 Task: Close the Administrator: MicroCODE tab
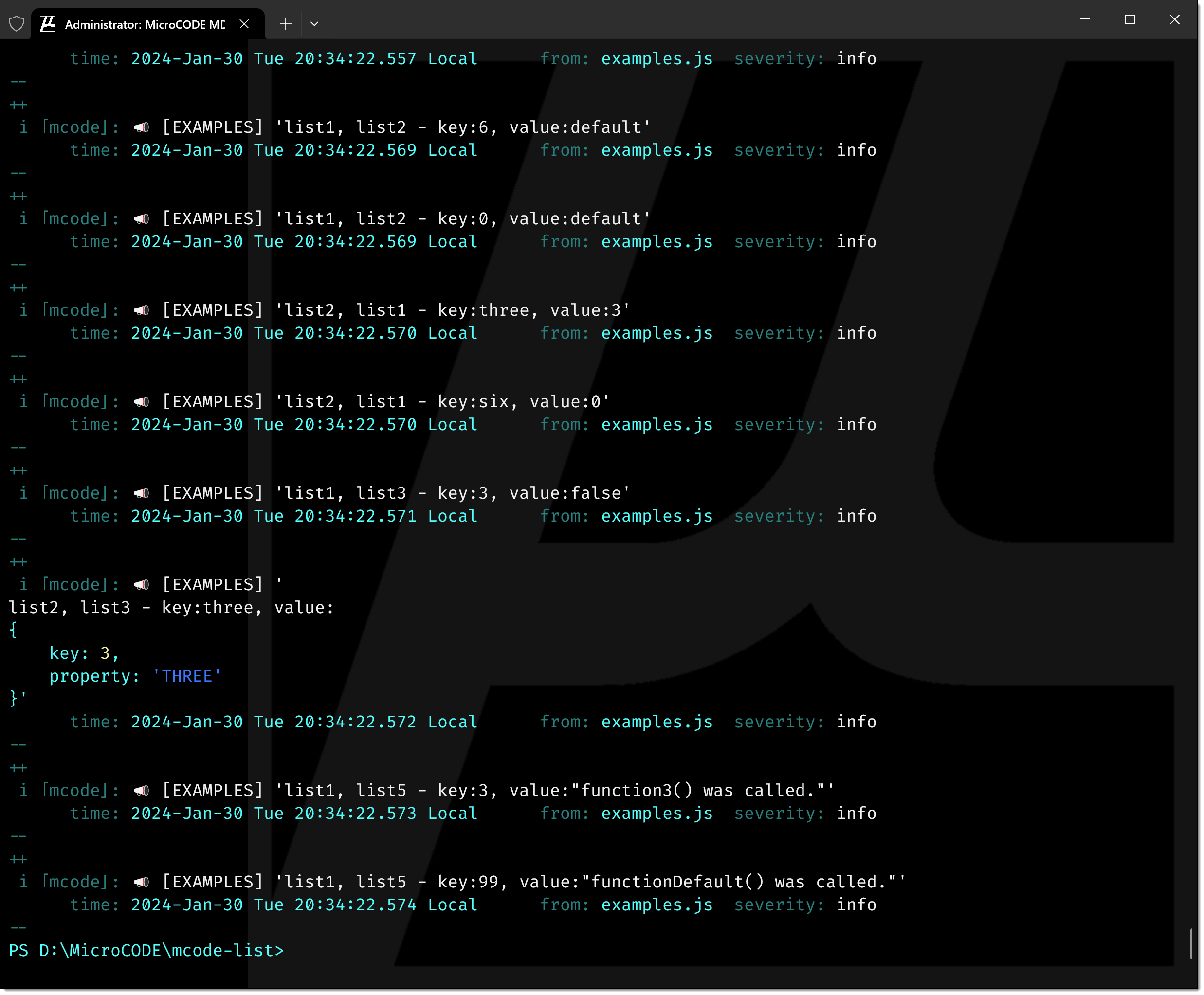[x=244, y=24]
